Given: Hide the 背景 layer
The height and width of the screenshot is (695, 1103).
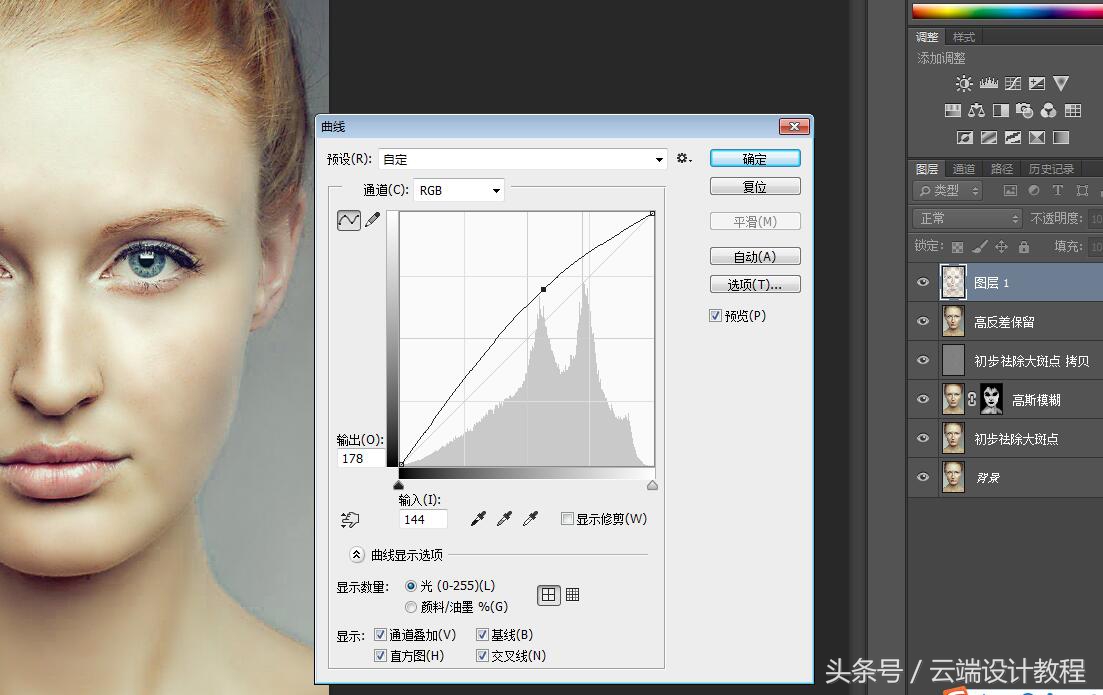Looking at the screenshot, I should click(923, 478).
